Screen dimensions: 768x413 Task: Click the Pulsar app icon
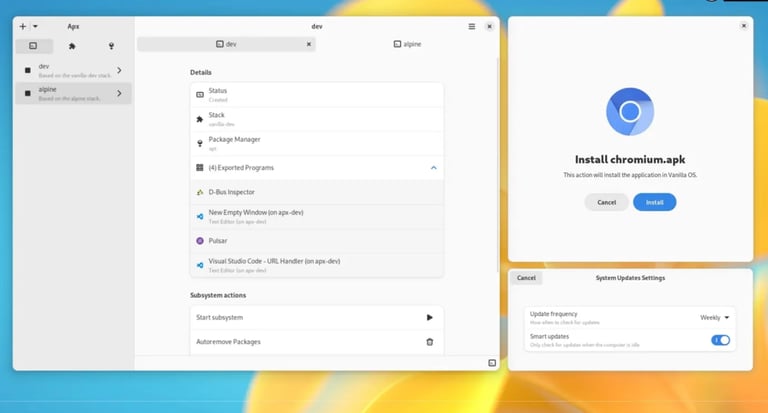pyautogui.click(x=200, y=241)
